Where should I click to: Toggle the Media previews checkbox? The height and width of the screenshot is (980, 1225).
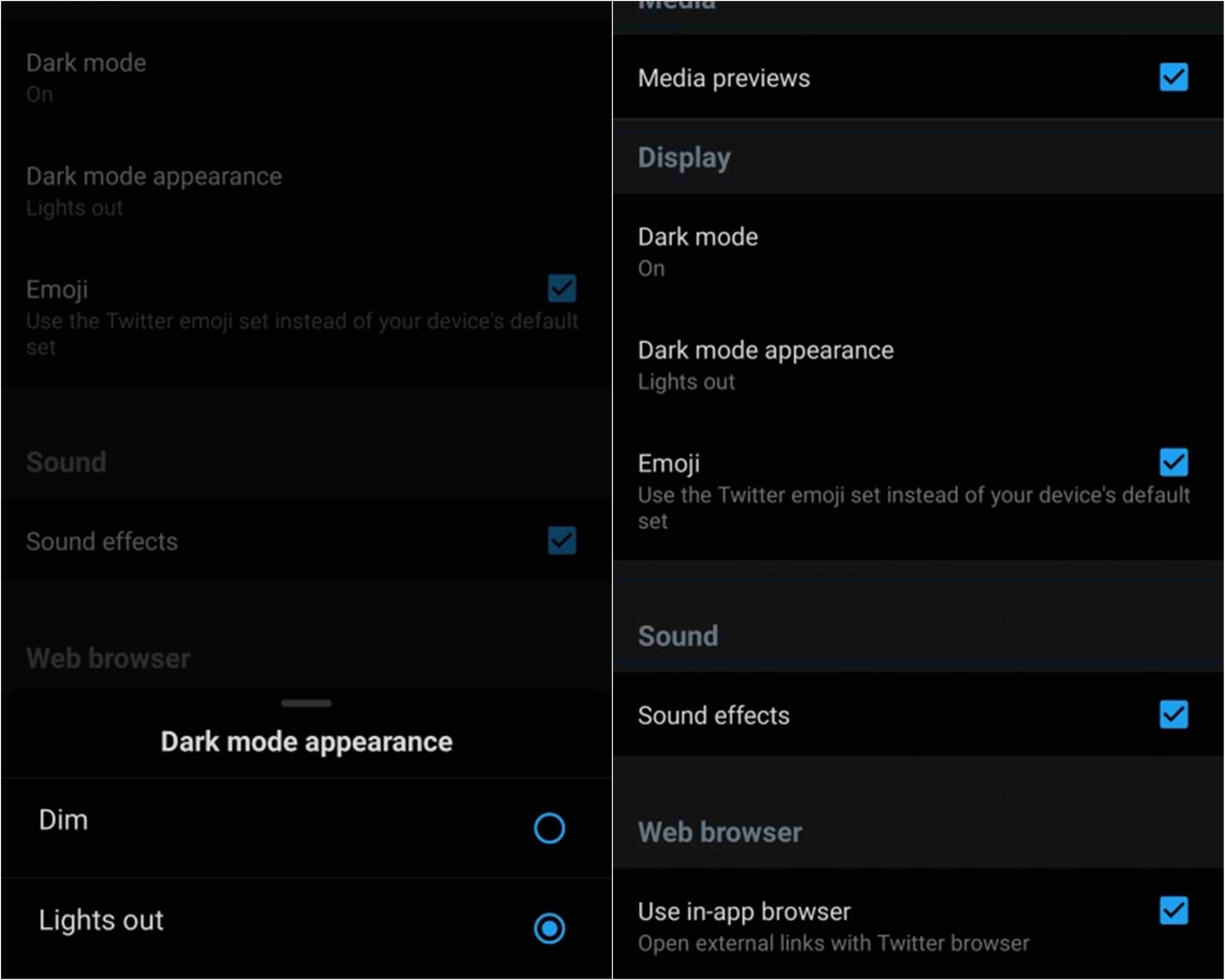[1173, 77]
